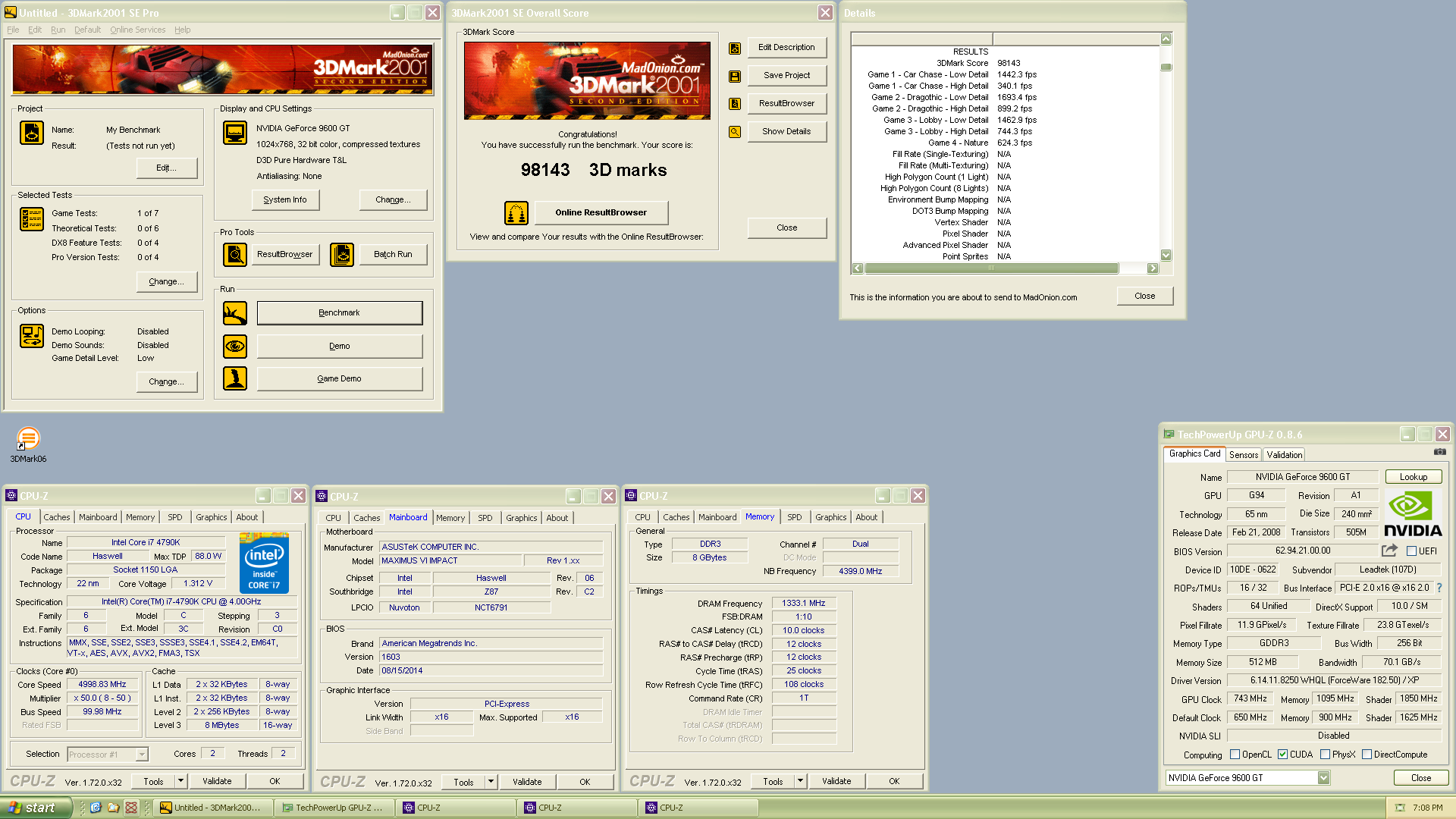The image size is (1456, 819).
Task: Click the Details list scroll down arrow
Action: click(x=1166, y=256)
